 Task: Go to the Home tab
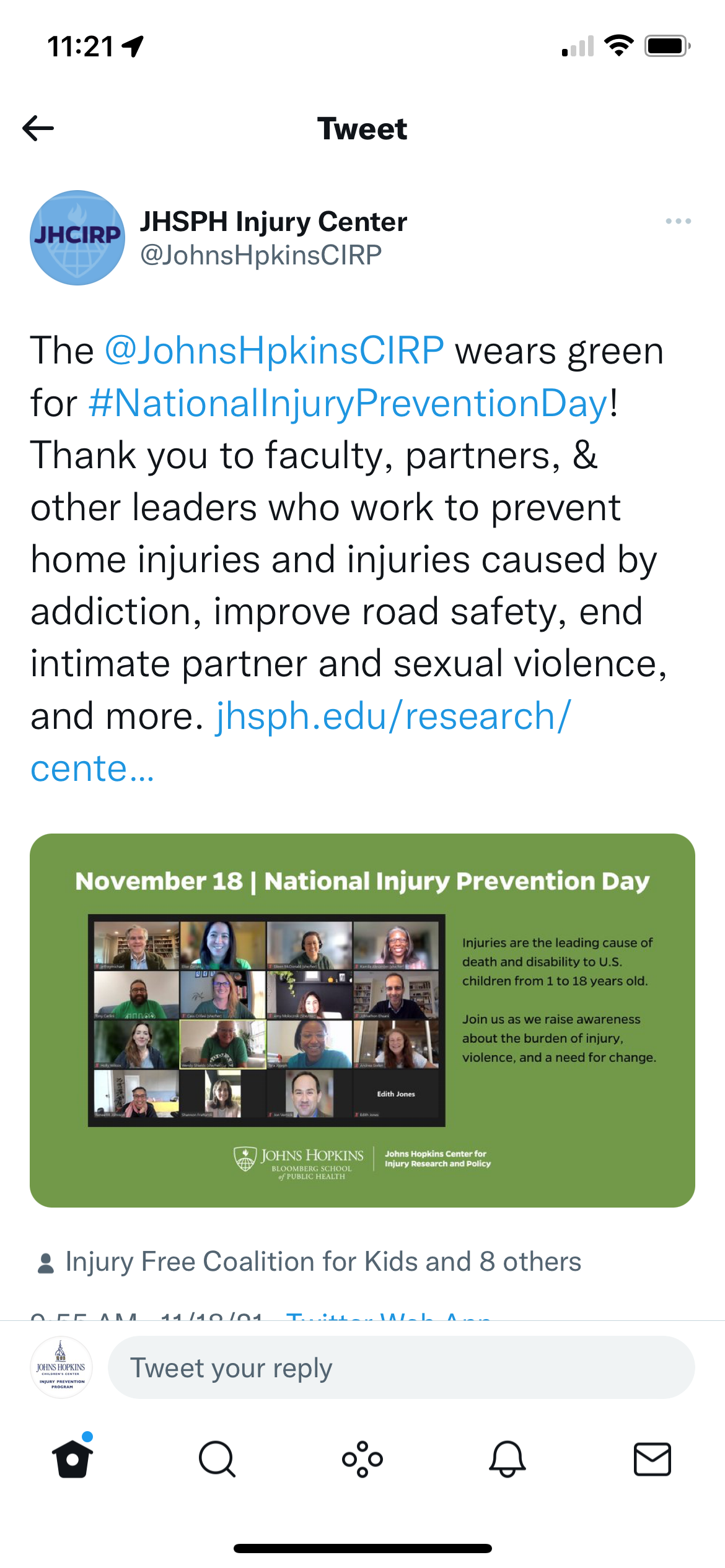(72, 1458)
